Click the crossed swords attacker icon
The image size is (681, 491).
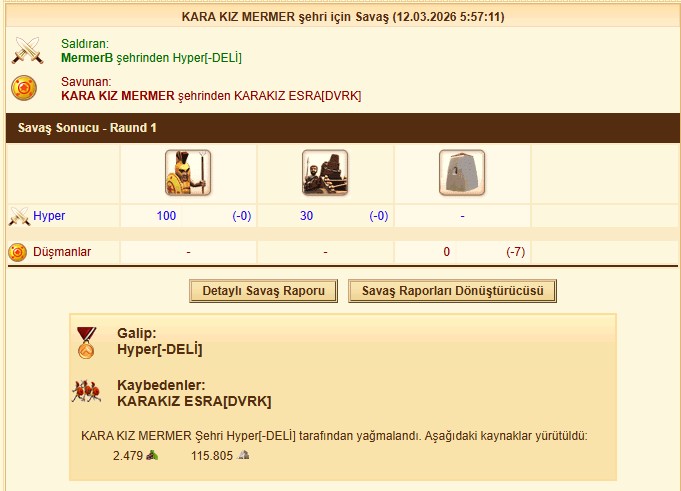[x=27, y=50]
